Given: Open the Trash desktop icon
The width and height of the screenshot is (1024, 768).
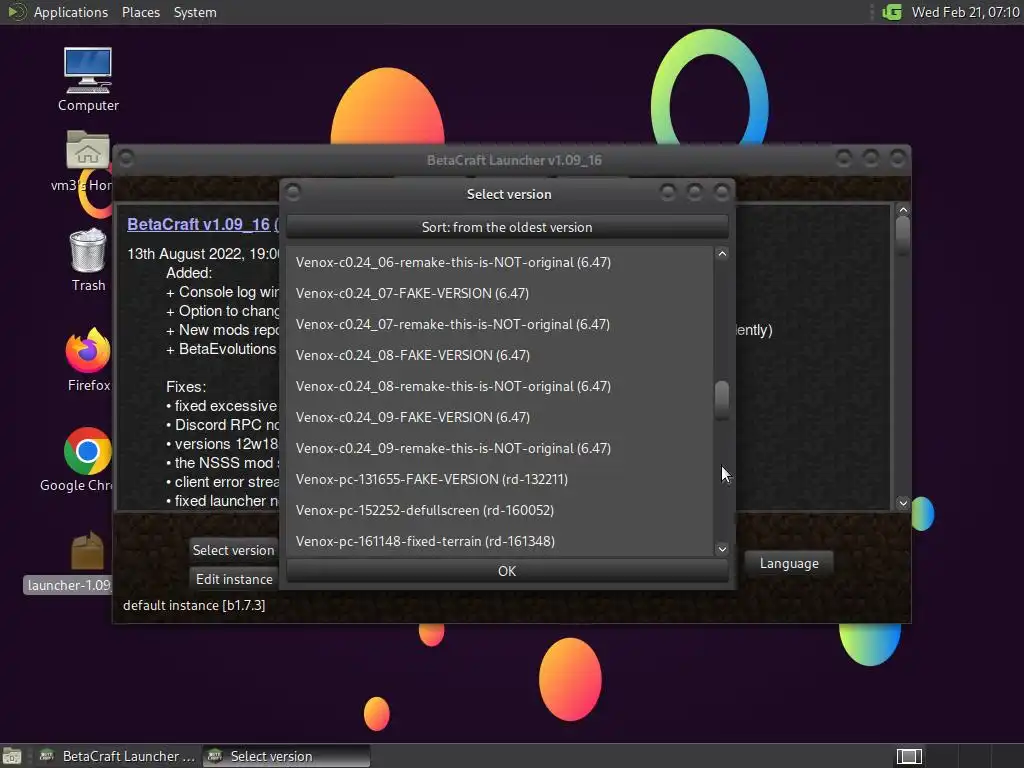Looking at the screenshot, I should [x=88, y=259].
